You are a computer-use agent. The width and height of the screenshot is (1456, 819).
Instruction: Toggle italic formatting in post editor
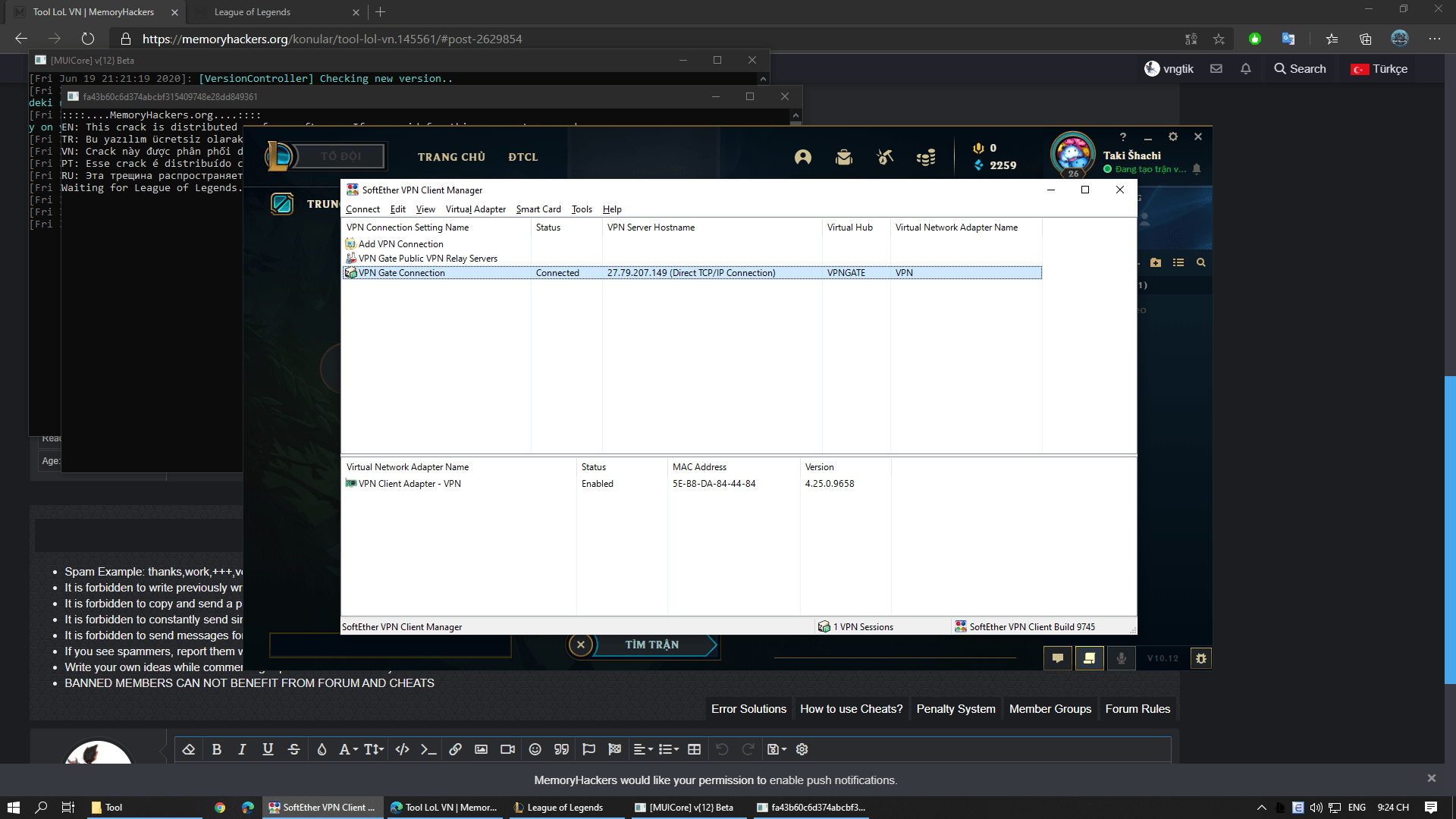(242, 749)
